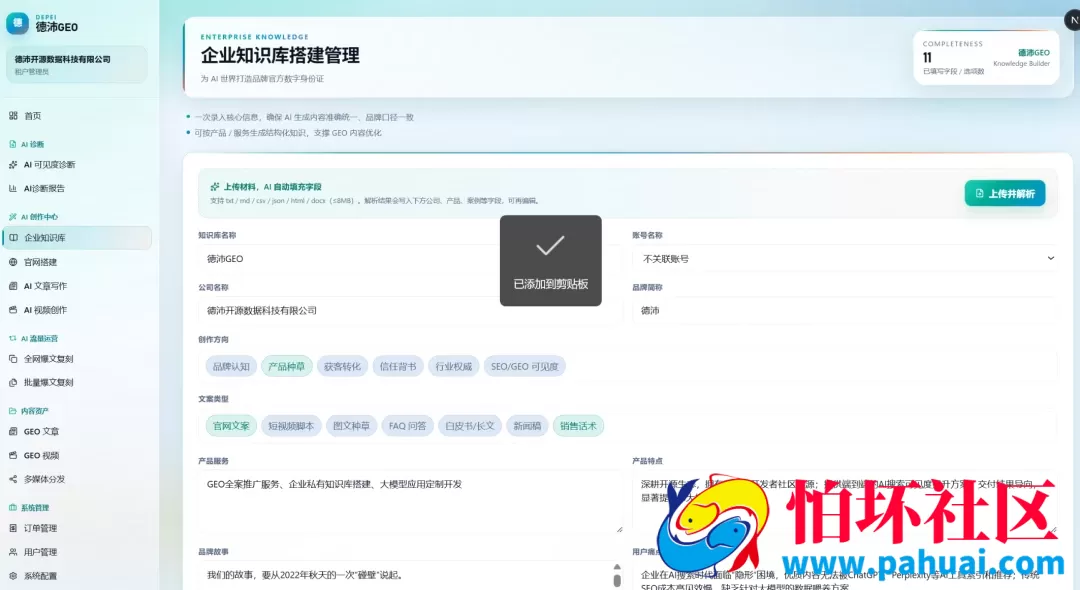Viewport: 1080px width, 590px height.
Task: Open 订单管理 in the sidebar
Action: (x=76, y=528)
